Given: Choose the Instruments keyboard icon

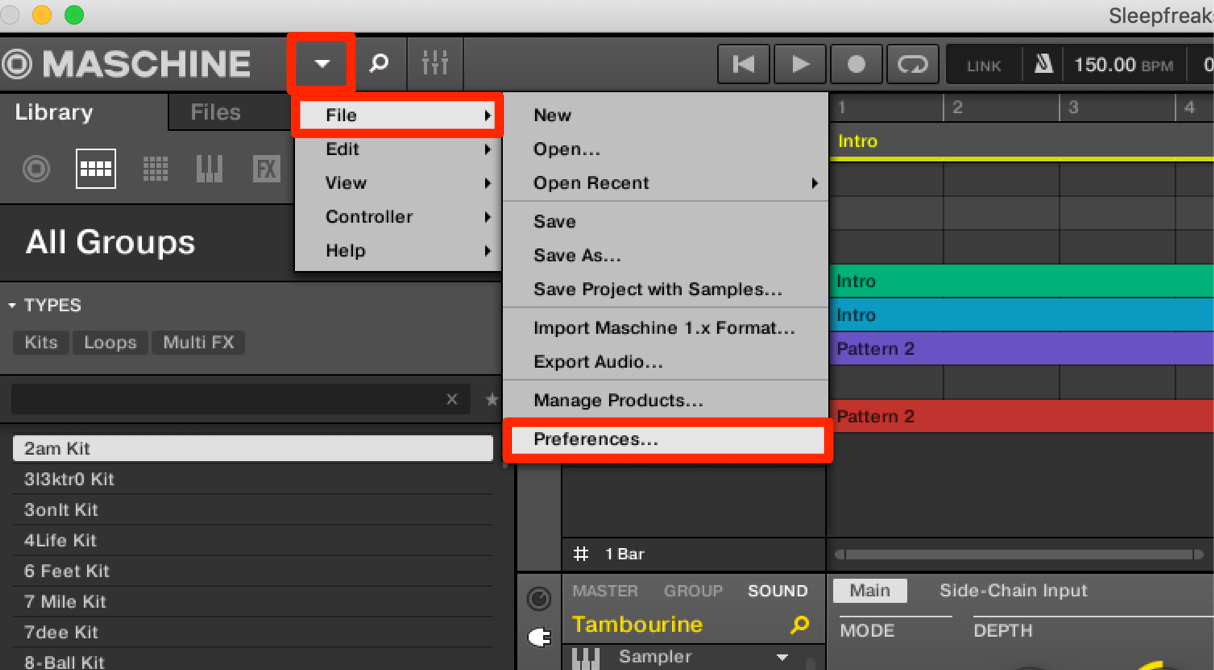Looking at the screenshot, I should (x=209, y=169).
